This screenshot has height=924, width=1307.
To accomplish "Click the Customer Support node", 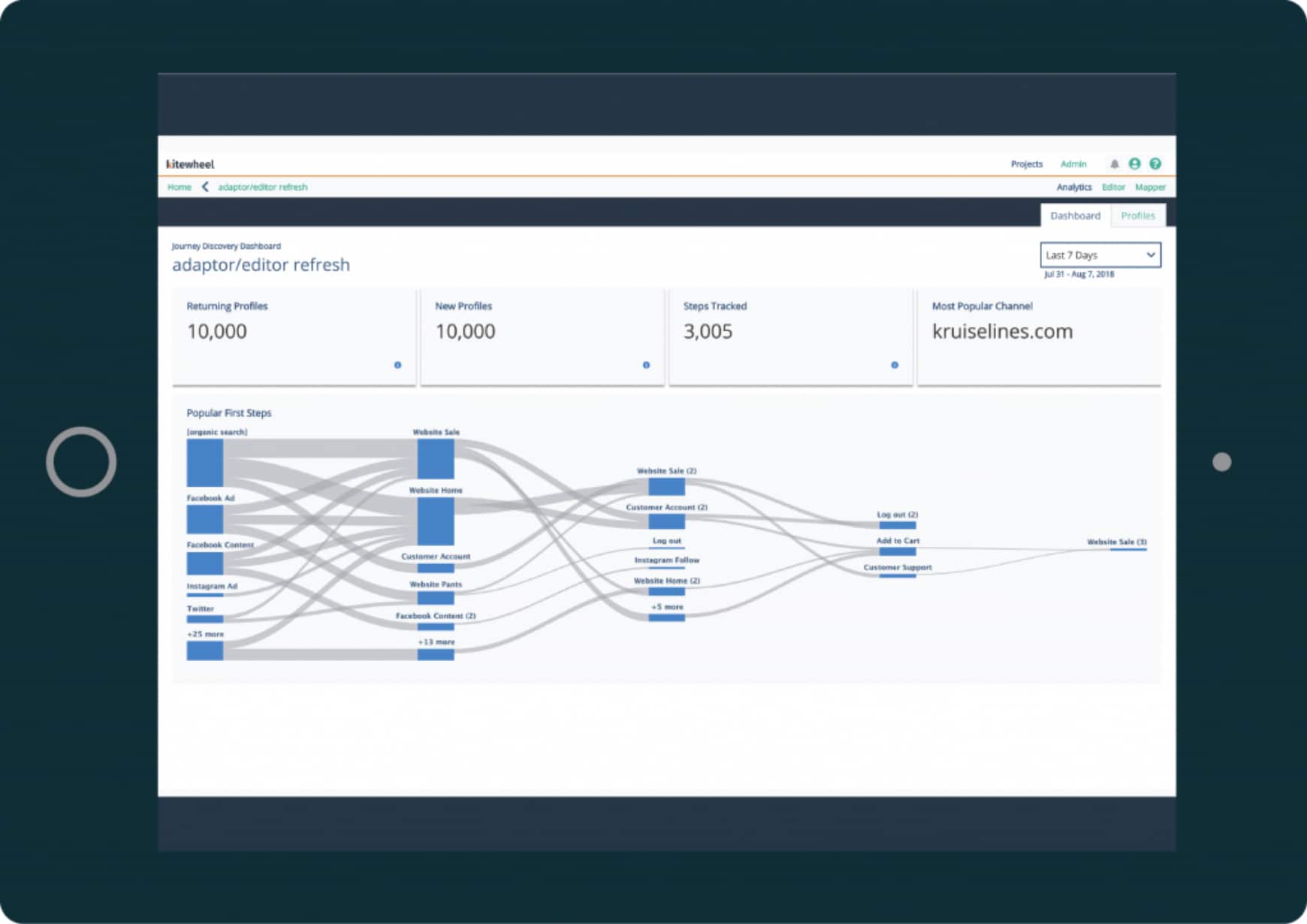I will point(898,575).
